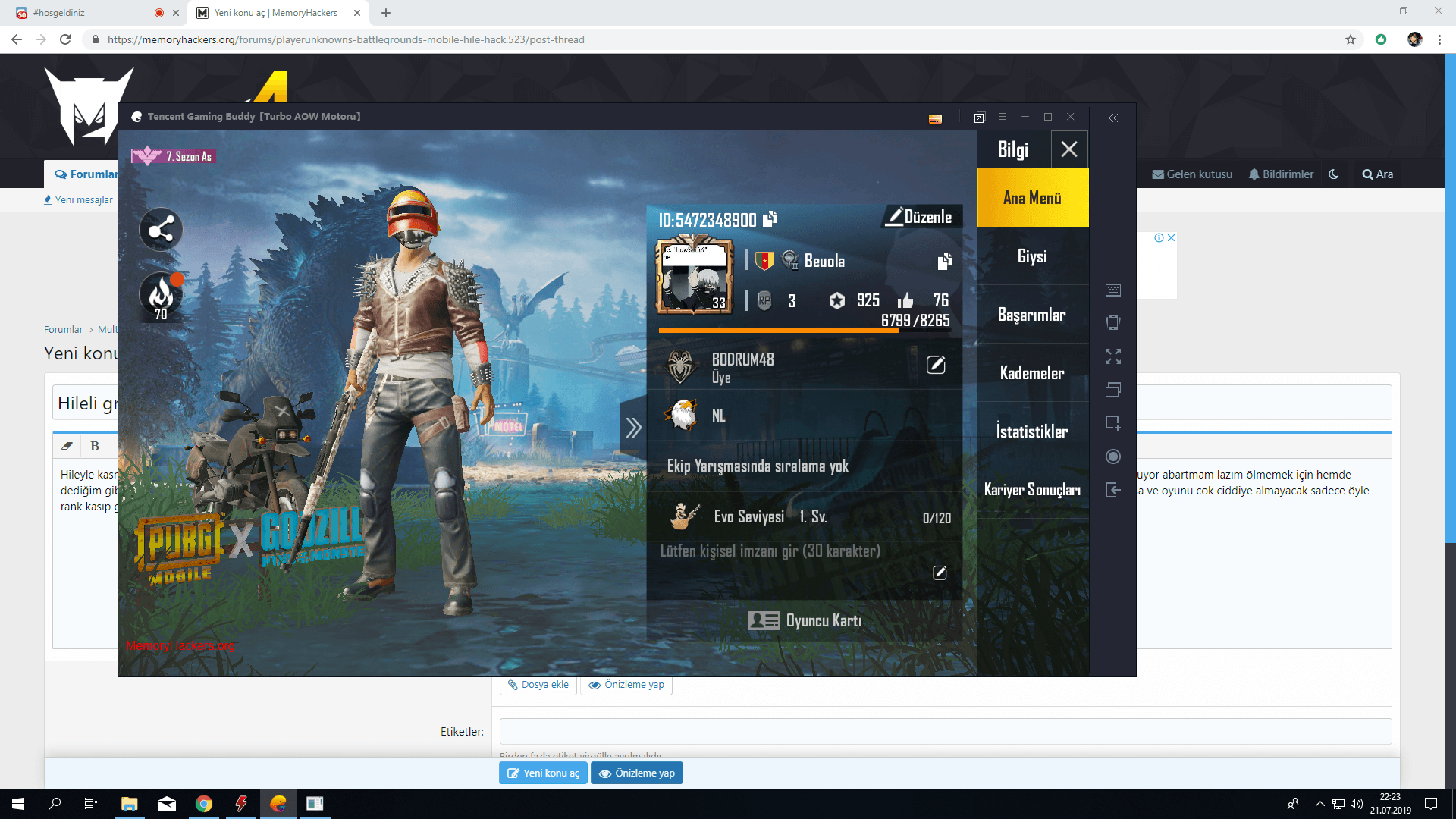Open the emulator orange card icon in the title bar
This screenshot has width=1456, height=819.
[x=935, y=118]
